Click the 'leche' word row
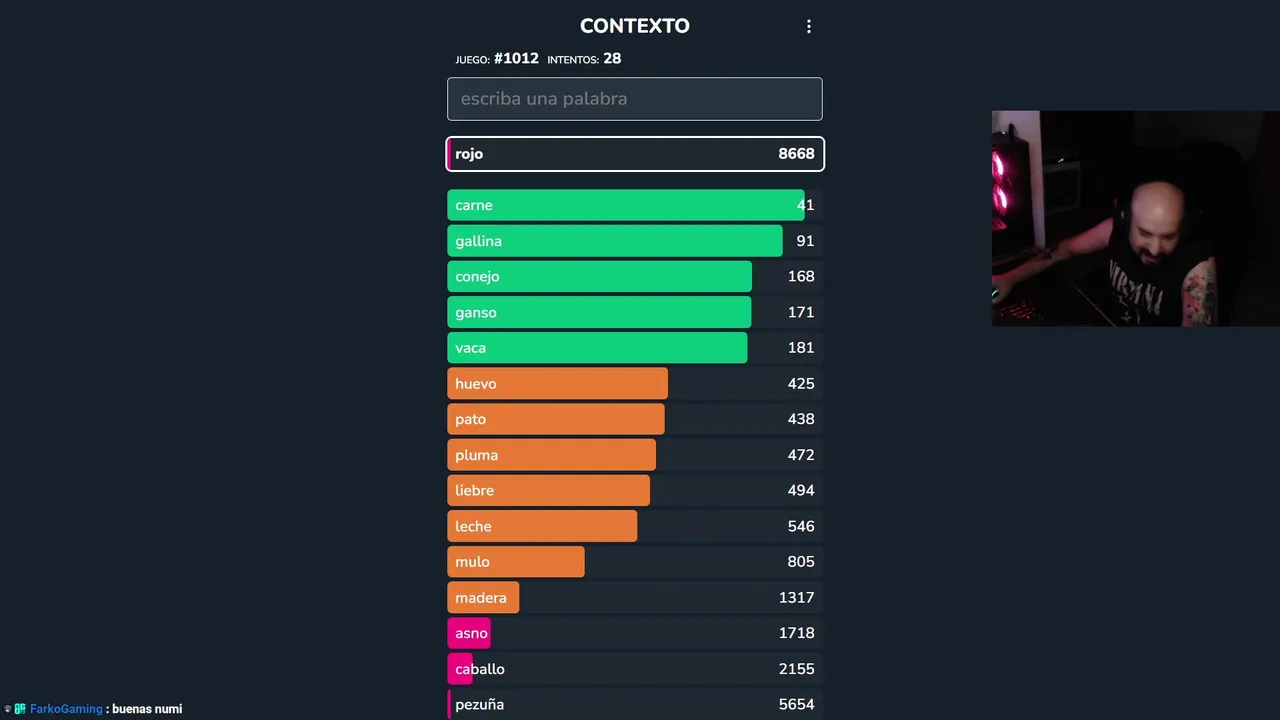The height and width of the screenshot is (720, 1280). [x=634, y=526]
